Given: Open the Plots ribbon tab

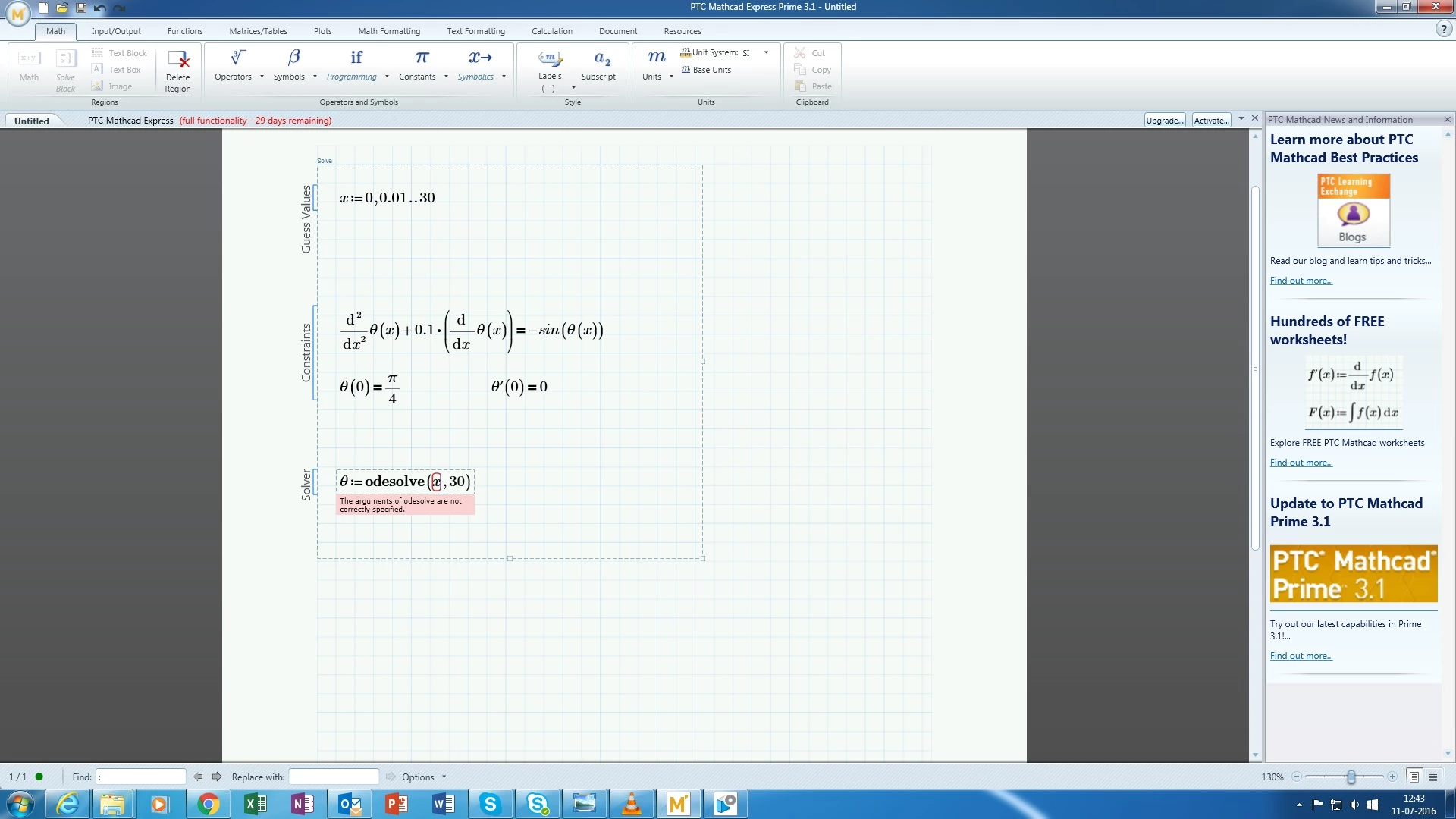Looking at the screenshot, I should pyautogui.click(x=322, y=31).
